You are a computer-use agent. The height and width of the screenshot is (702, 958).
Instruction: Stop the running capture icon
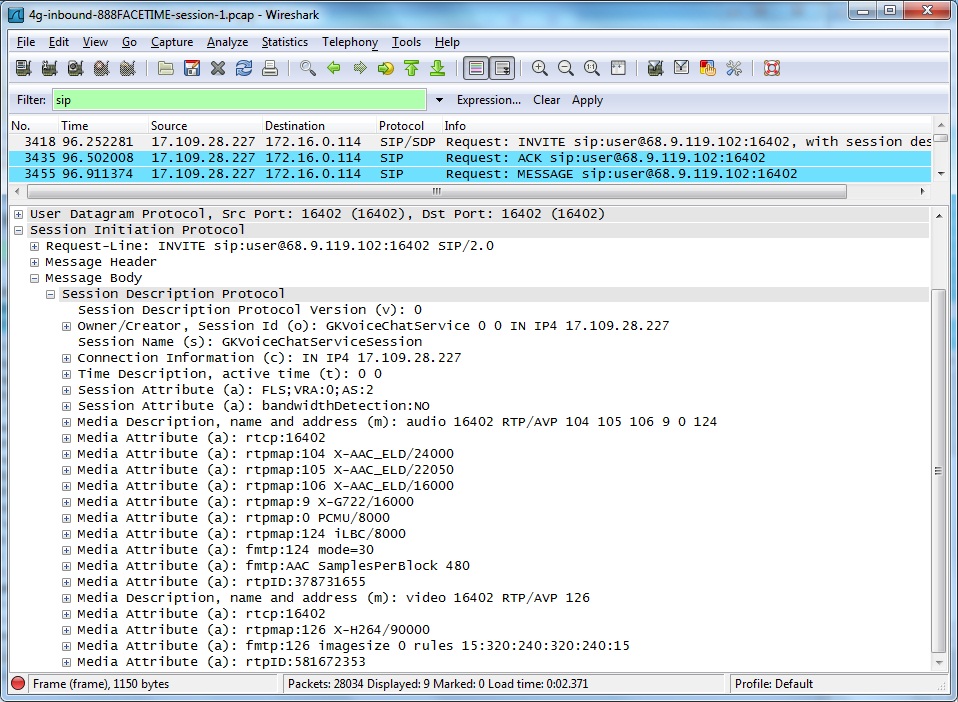point(102,68)
